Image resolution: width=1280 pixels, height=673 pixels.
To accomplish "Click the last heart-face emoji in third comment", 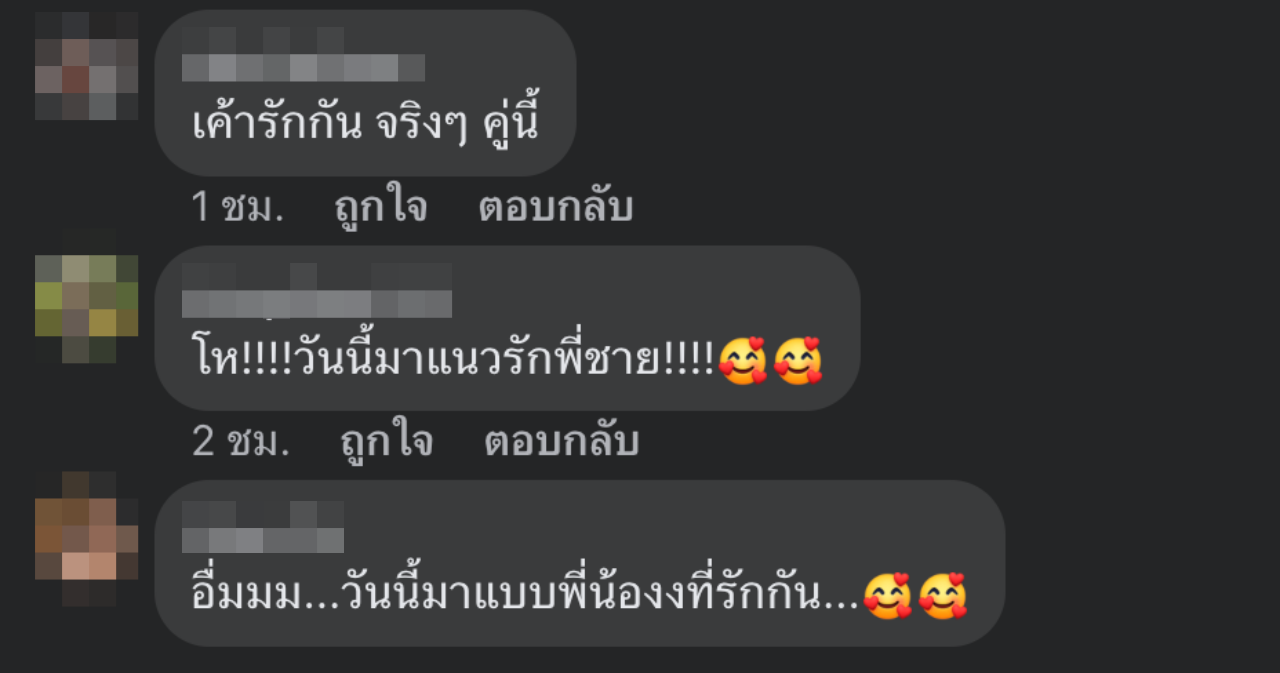I will tap(943, 596).
